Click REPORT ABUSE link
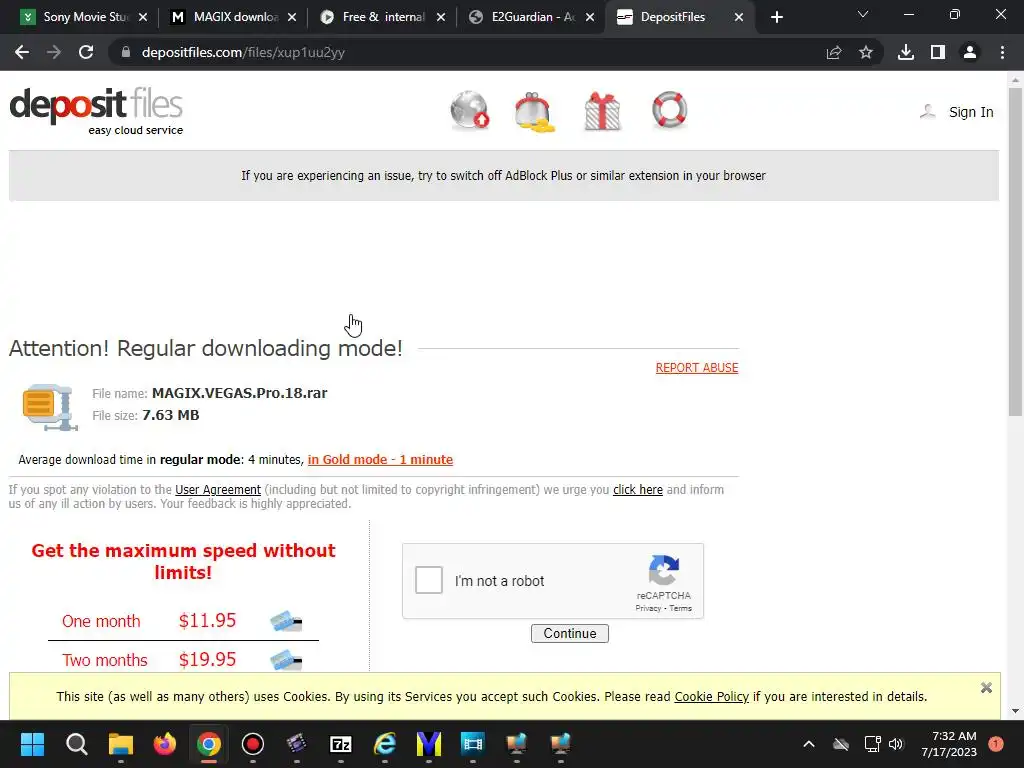 tap(697, 368)
